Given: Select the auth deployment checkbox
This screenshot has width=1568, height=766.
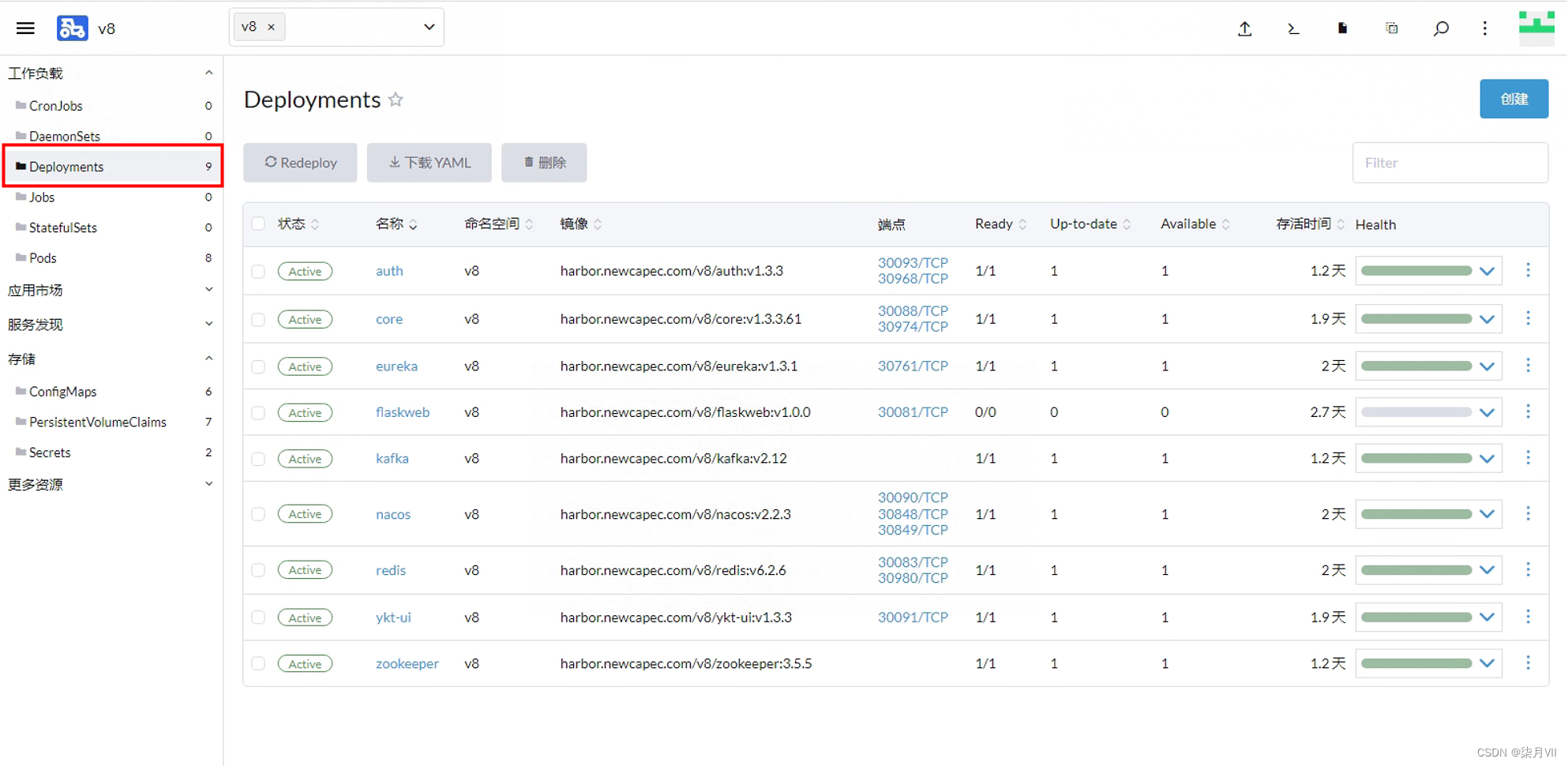Looking at the screenshot, I should pos(258,271).
